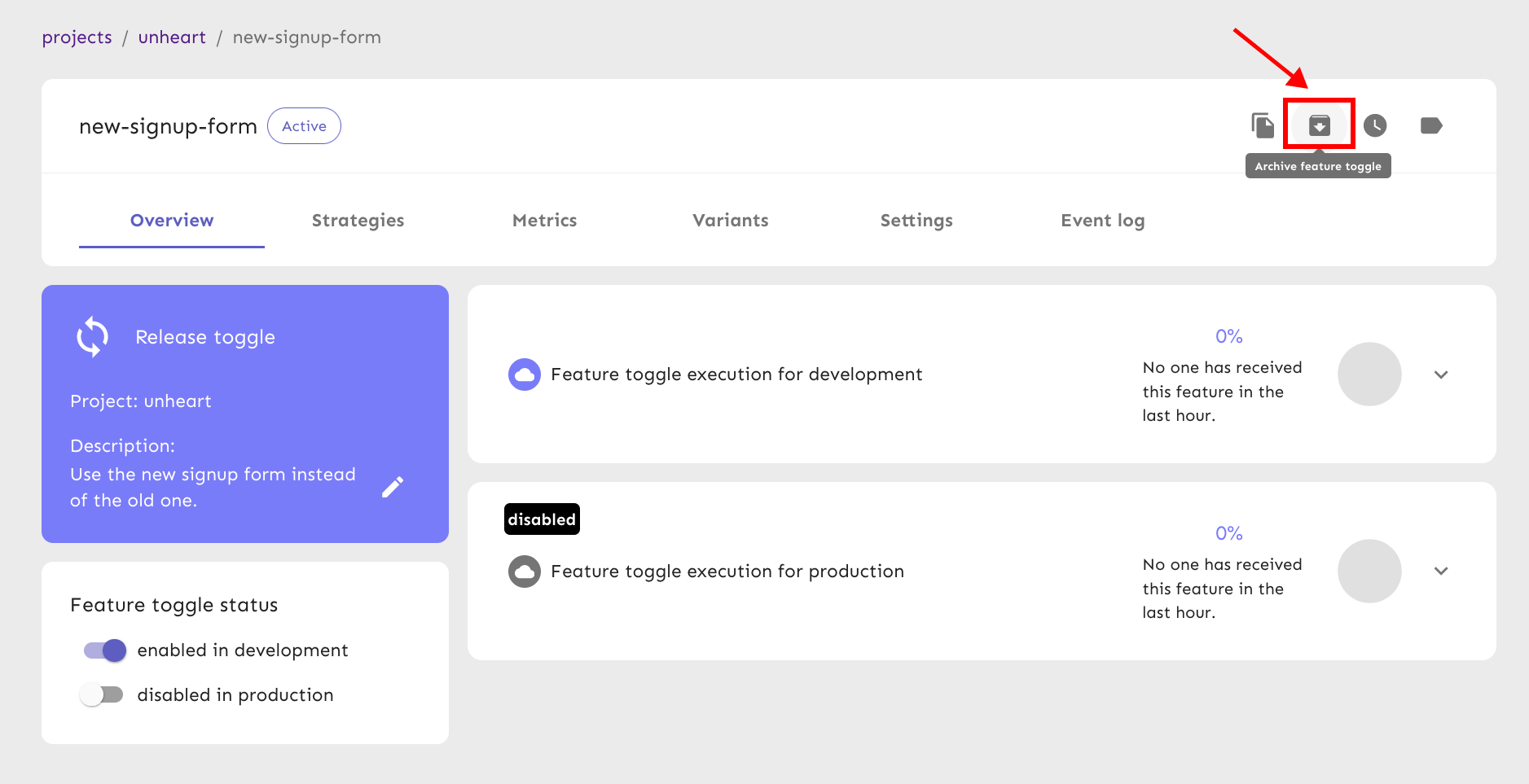This screenshot has height=784, width=1529.
Task: Click the tag label icon
Action: (1431, 125)
